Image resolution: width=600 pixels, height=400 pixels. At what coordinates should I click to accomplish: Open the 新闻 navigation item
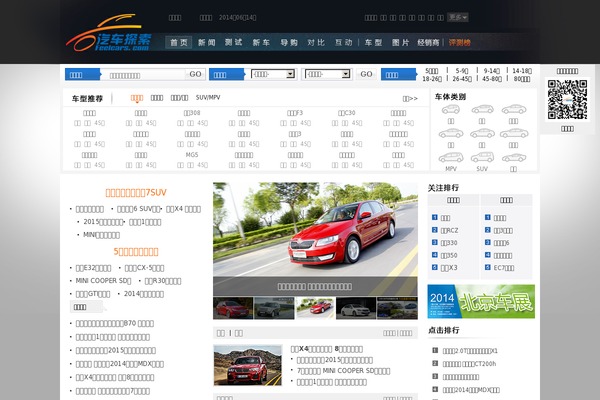(x=207, y=42)
